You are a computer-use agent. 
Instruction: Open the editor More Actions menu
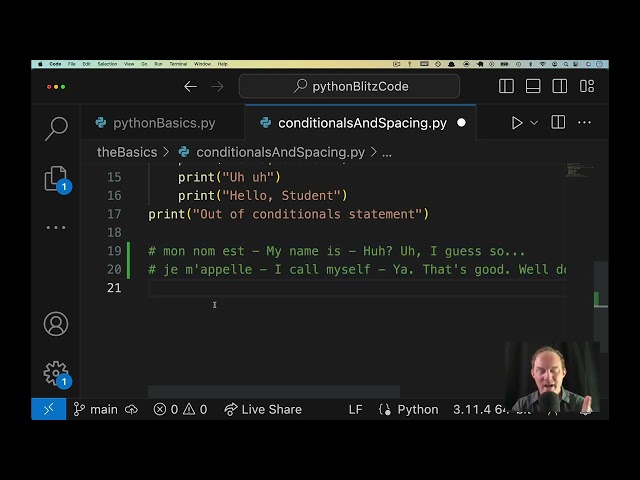(584, 122)
